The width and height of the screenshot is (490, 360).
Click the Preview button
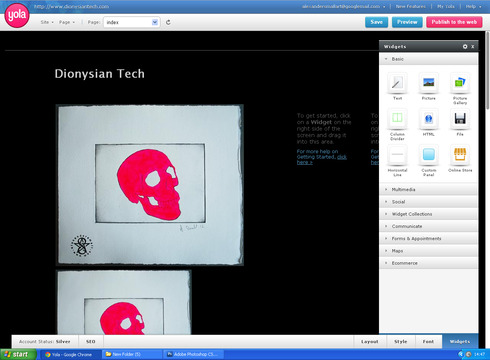pos(407,22)
